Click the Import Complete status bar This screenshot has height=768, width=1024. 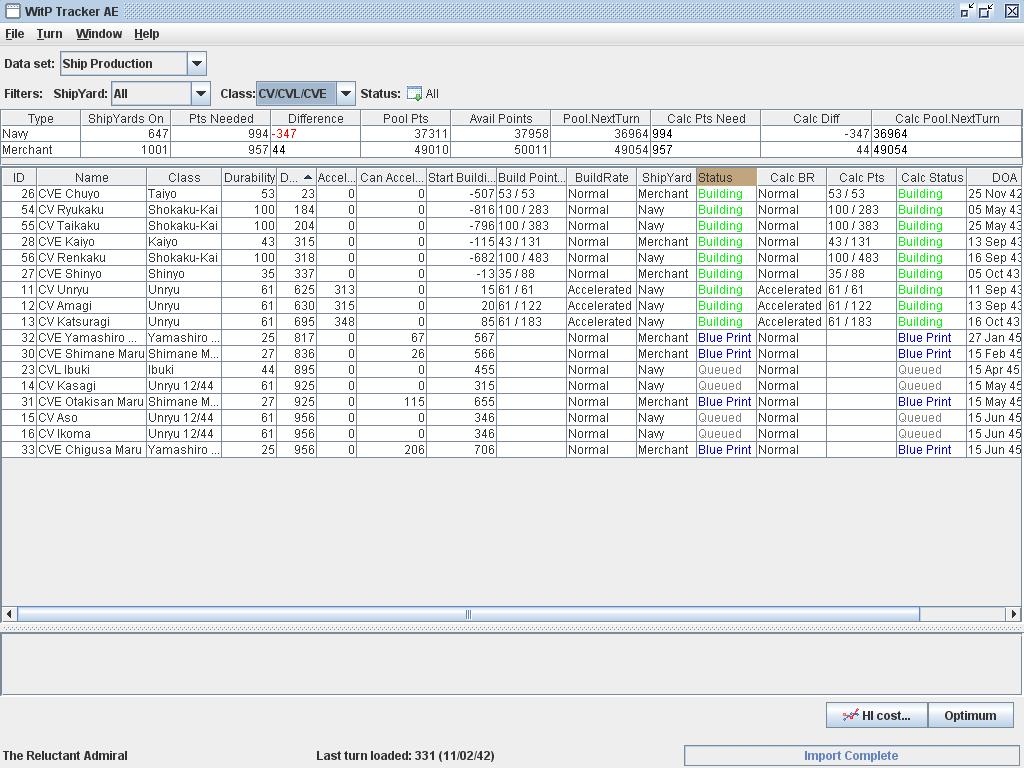point(851,756)
